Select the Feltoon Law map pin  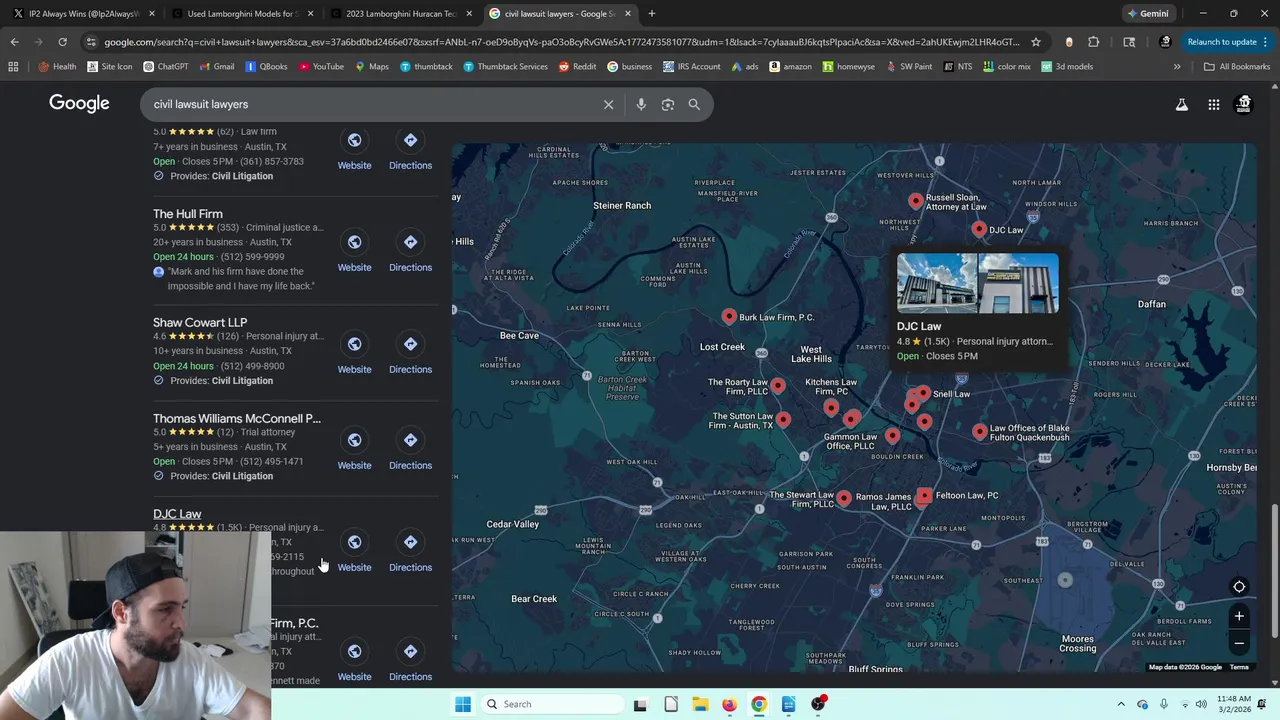tap(925, 495)
